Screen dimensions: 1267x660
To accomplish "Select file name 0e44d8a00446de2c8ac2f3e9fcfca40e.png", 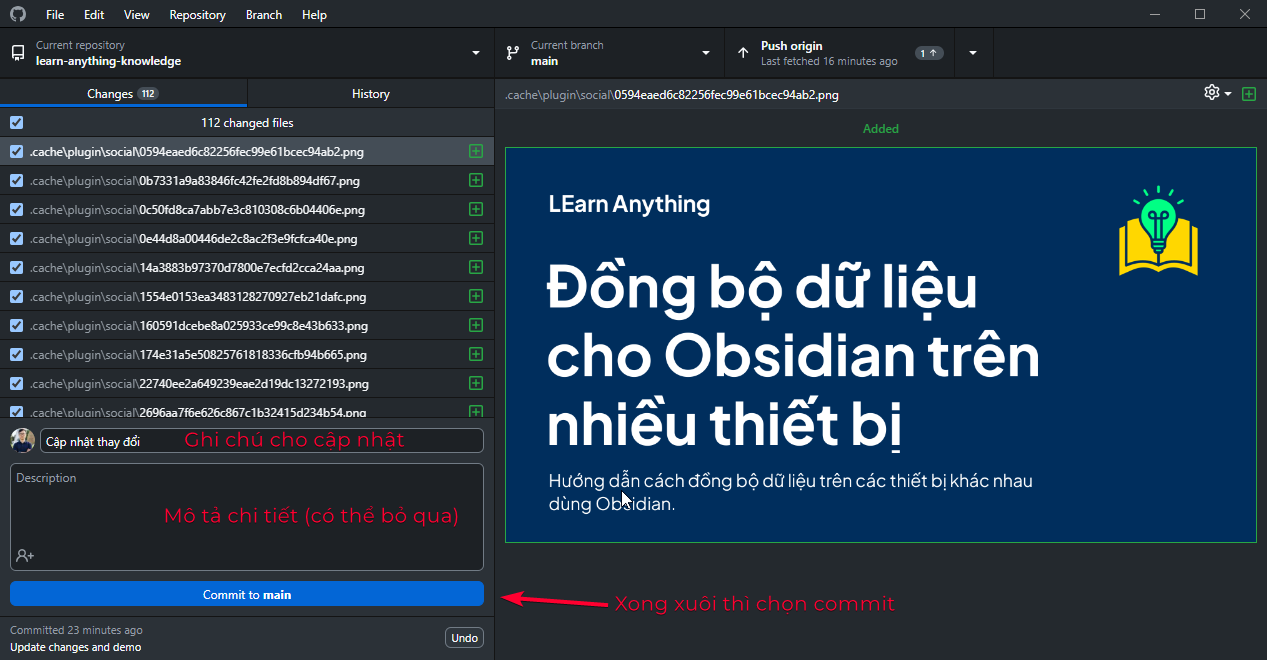I will (x=248, y=239).
